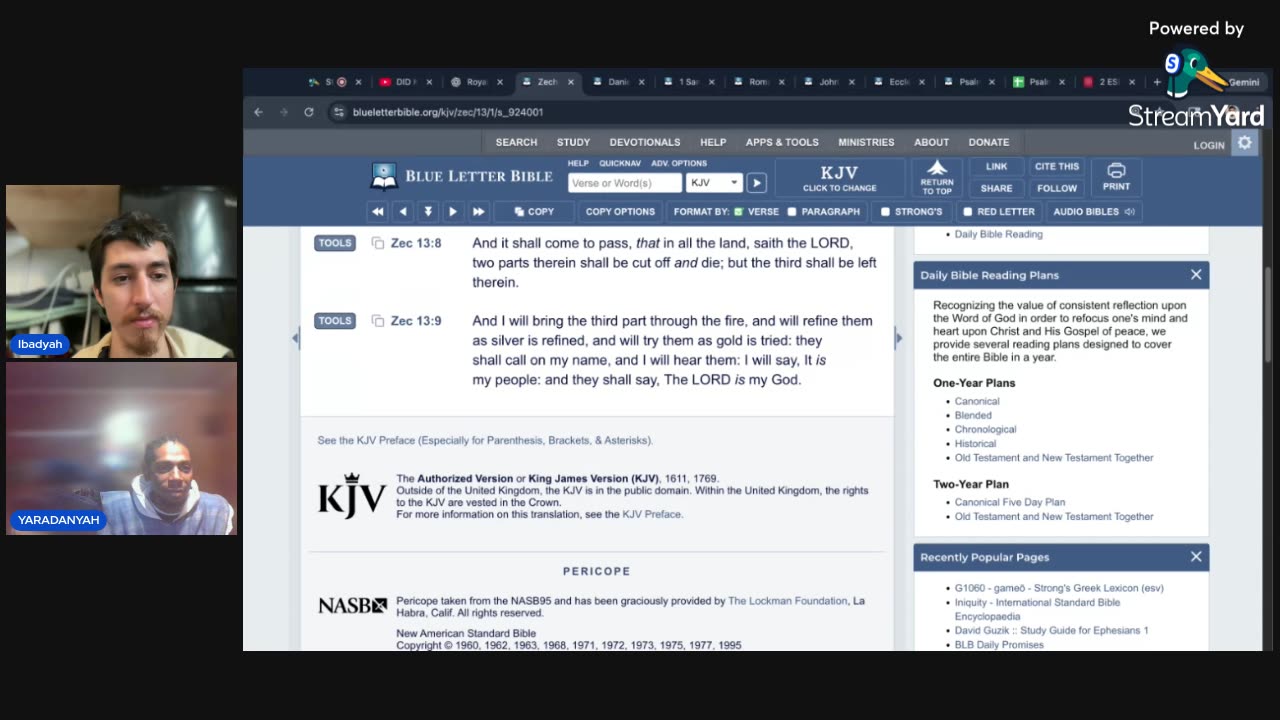Jump to previous chapter with double-left arrow
Viewport: 1280px width, 720px height.
[377, 212]
